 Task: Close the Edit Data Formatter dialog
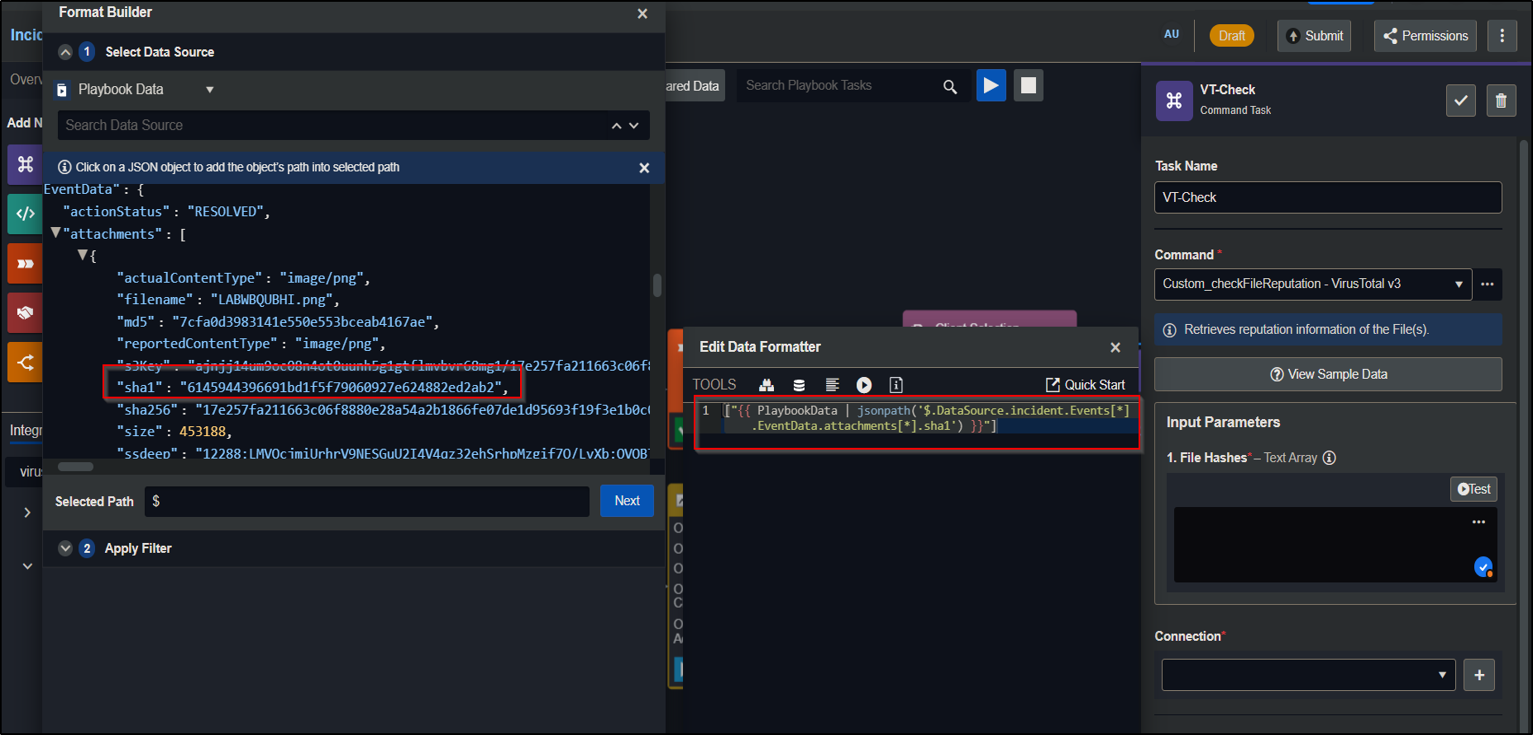tap(1115, 348)
